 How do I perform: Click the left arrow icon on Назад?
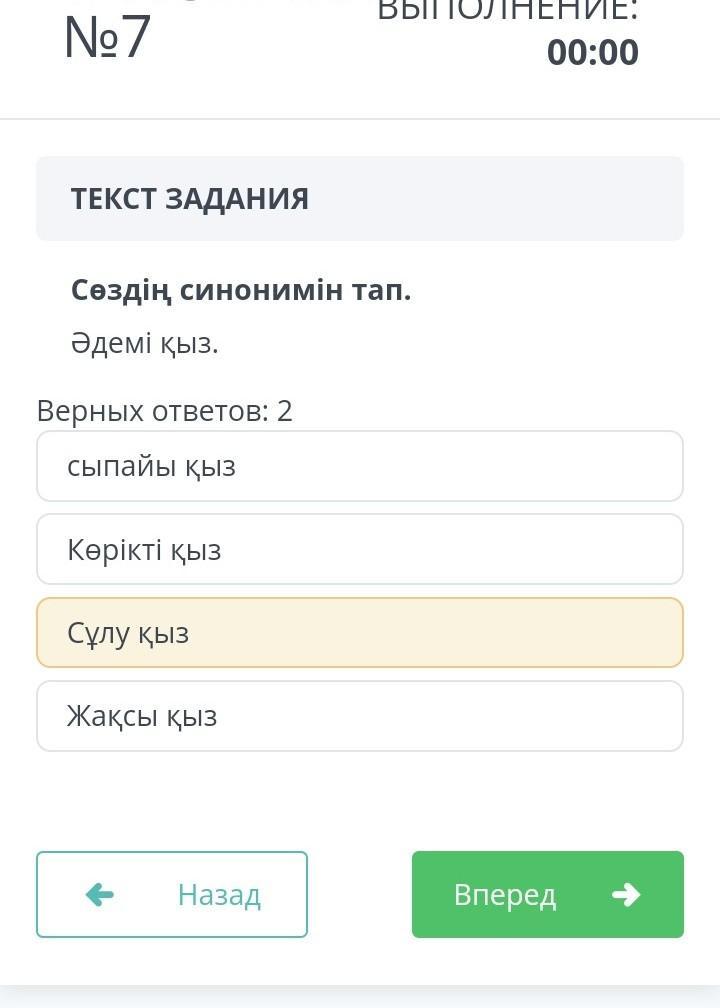click(100, 894)
